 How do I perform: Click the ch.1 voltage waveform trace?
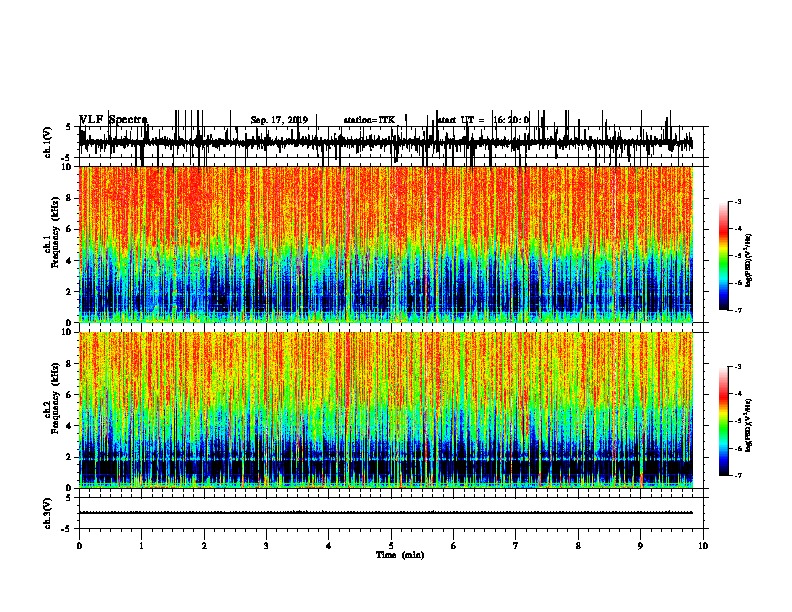point(386,142)
